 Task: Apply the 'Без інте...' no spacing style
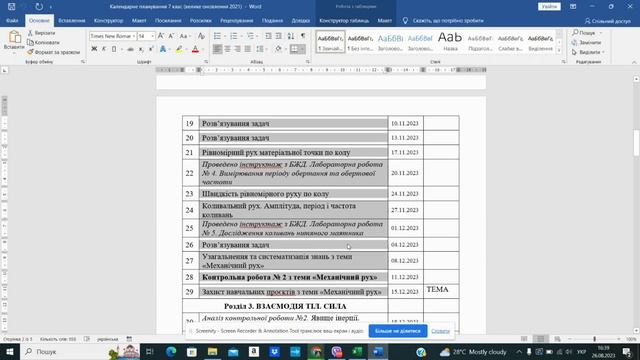(360, 41)
